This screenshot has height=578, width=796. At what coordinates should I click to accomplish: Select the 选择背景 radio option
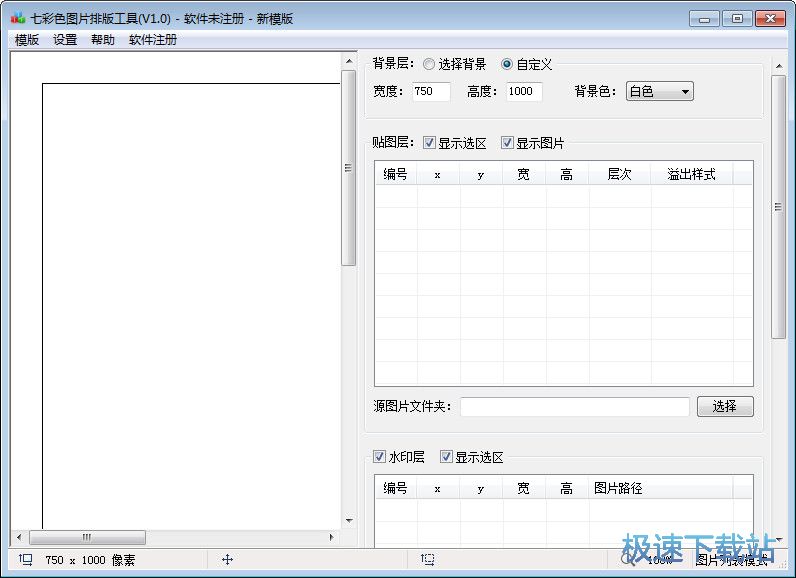tap(429, 64)
